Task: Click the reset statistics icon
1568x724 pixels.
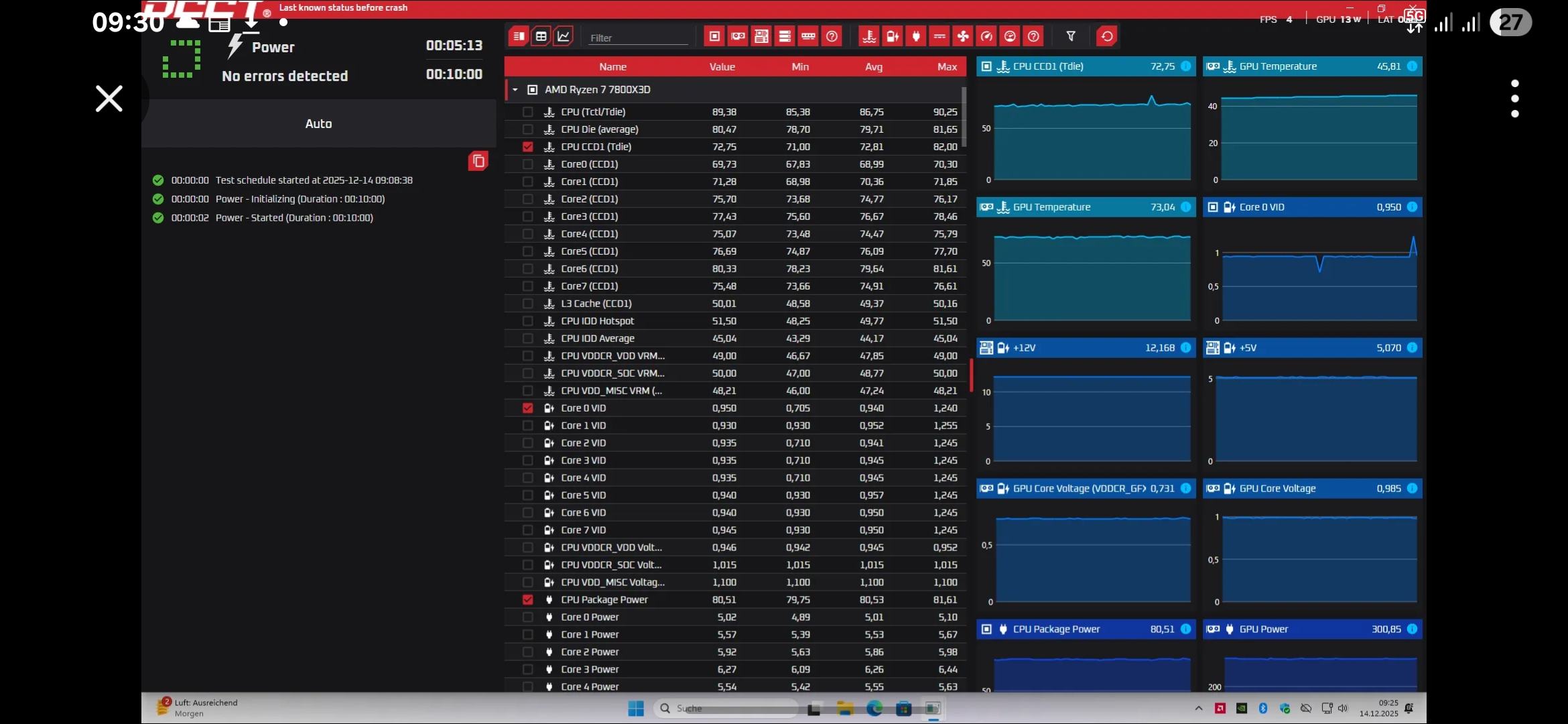Action: click(x=1107, y=36)
